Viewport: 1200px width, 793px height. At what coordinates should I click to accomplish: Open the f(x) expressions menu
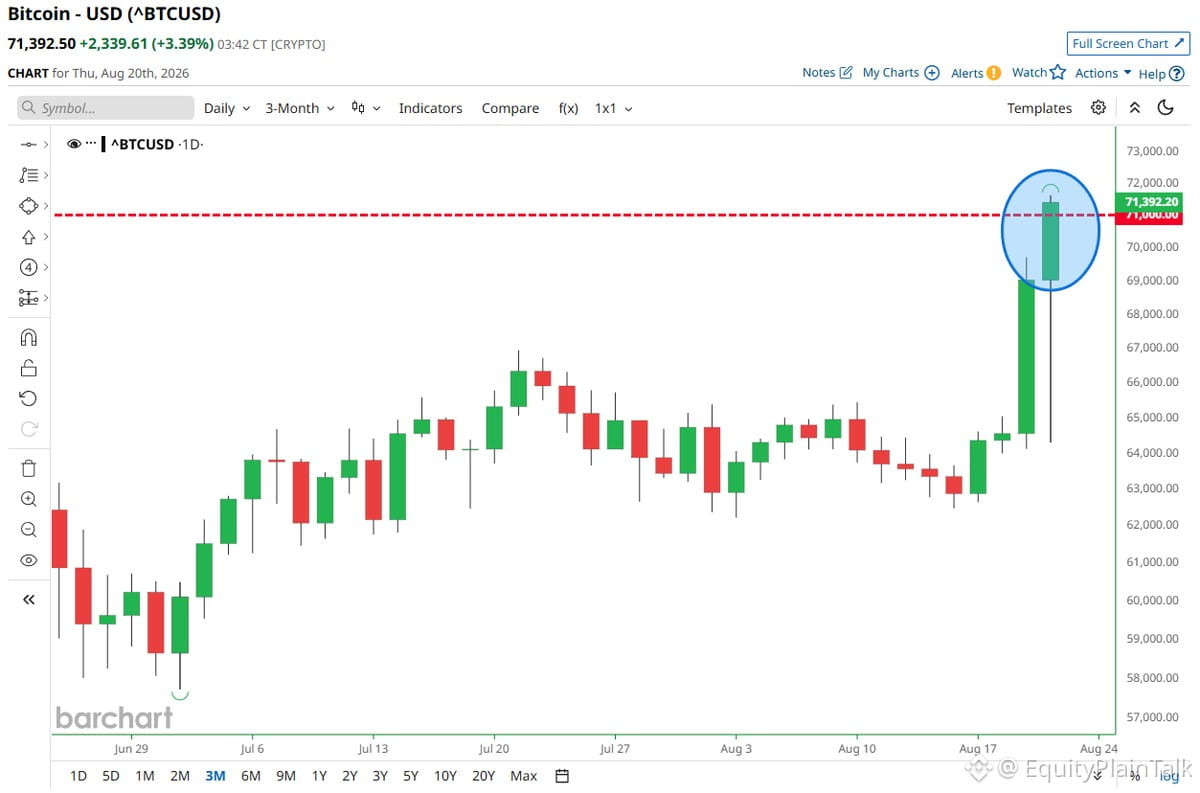coord(568,108)
